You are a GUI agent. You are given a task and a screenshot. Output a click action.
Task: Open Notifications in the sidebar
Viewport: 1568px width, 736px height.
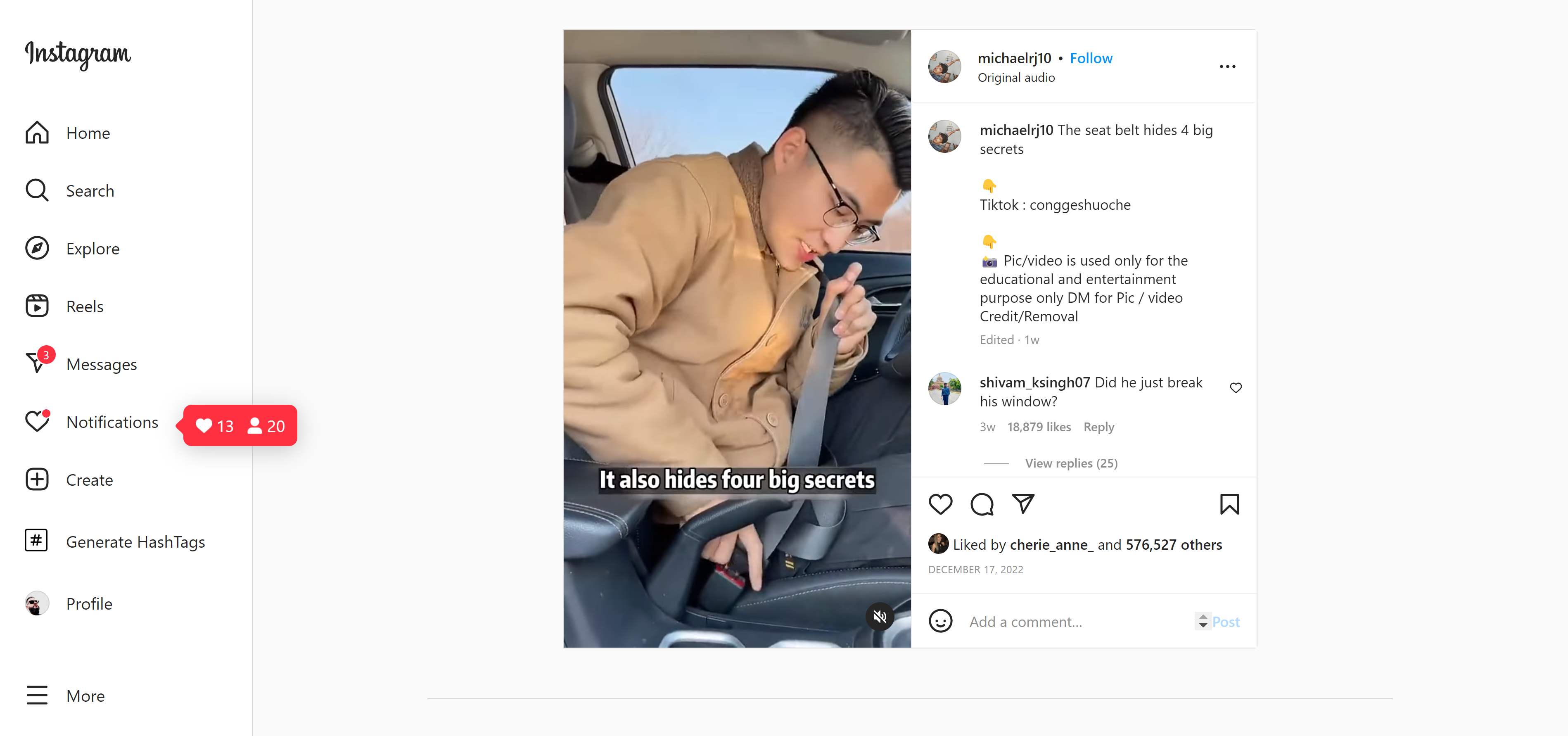coord(92,422)
